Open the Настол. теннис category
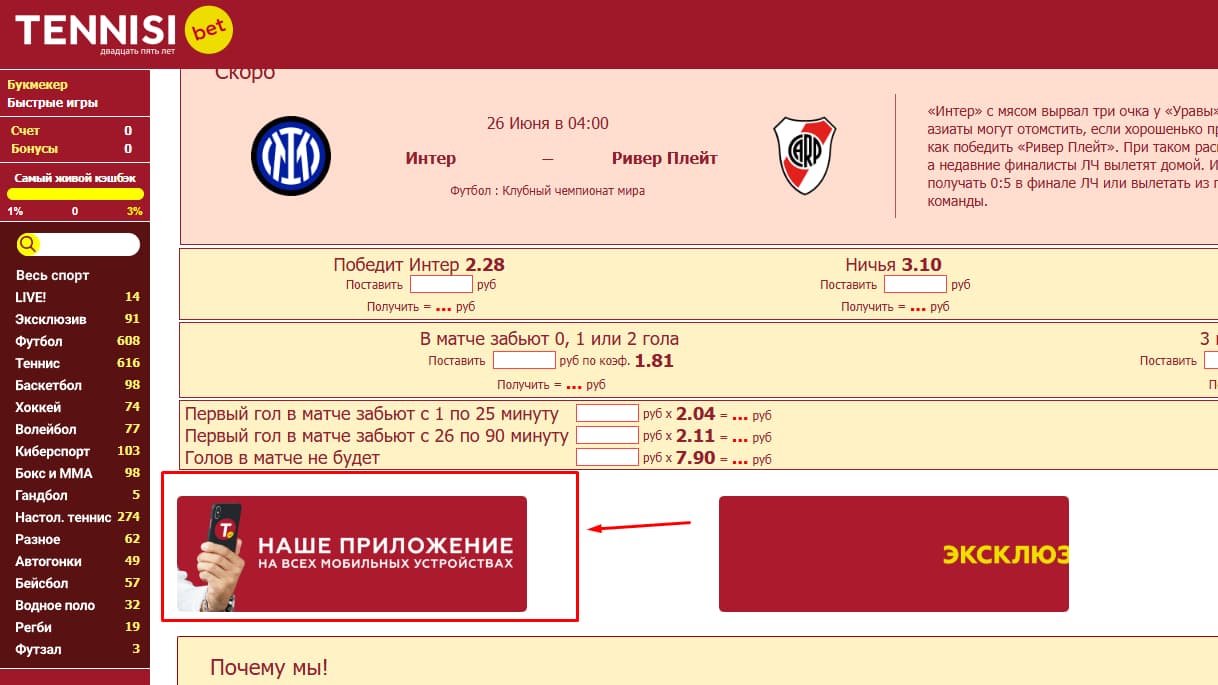 pyautogui.click(x=76, y=517)
